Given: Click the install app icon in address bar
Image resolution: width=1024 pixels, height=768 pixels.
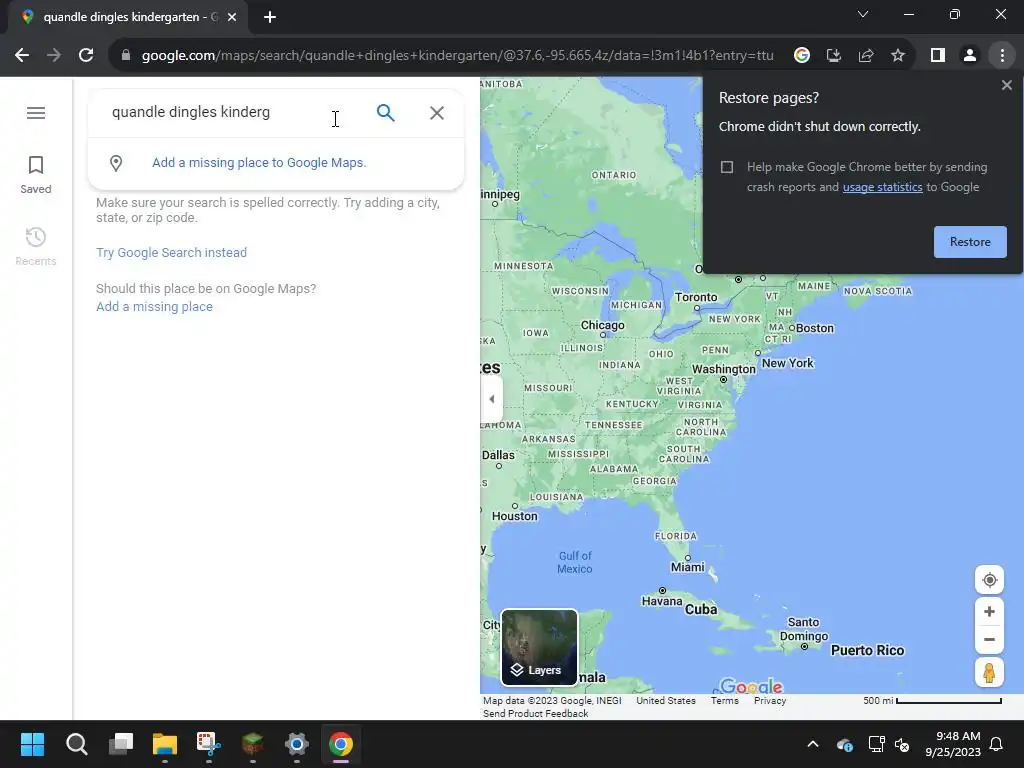Looking at the screenshot, I should tap(834, 56).
